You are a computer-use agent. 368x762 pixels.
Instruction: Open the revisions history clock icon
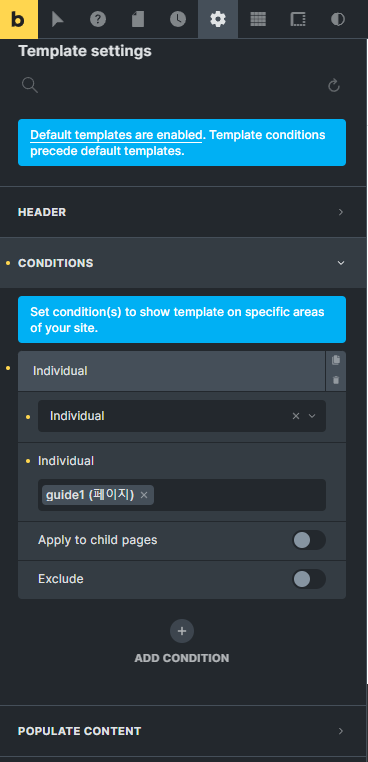[178, 19]
